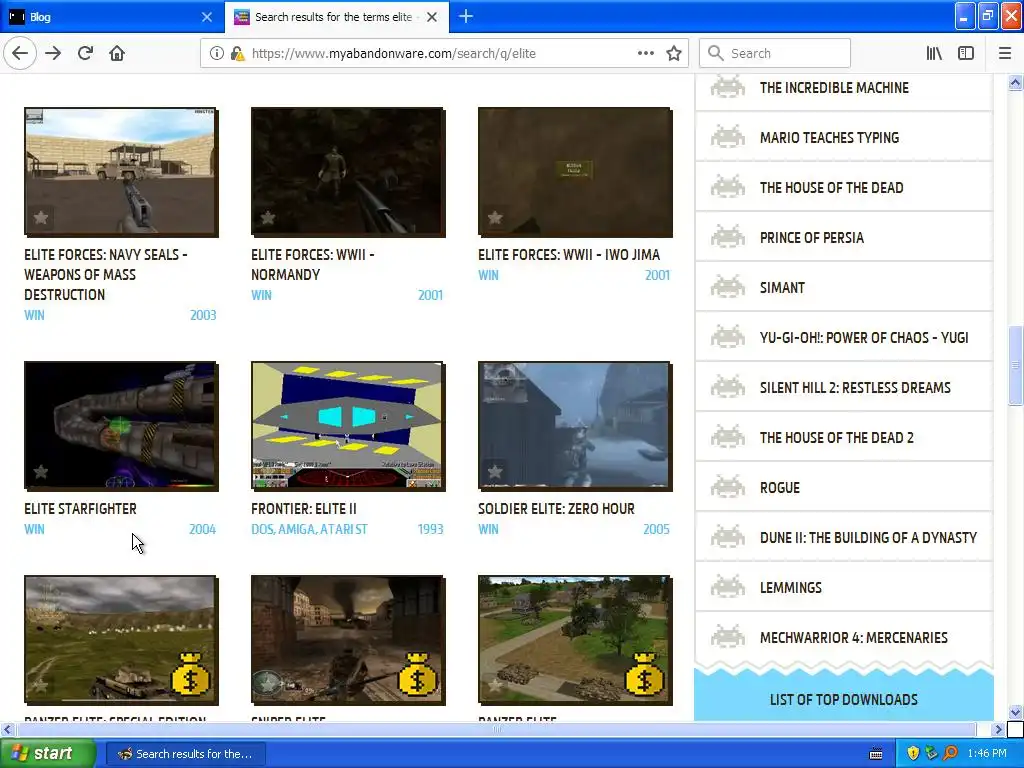Click horizontal scrollbar right arrow
1024x768 pixels.
pyautogui.click(x=999, y=729)
